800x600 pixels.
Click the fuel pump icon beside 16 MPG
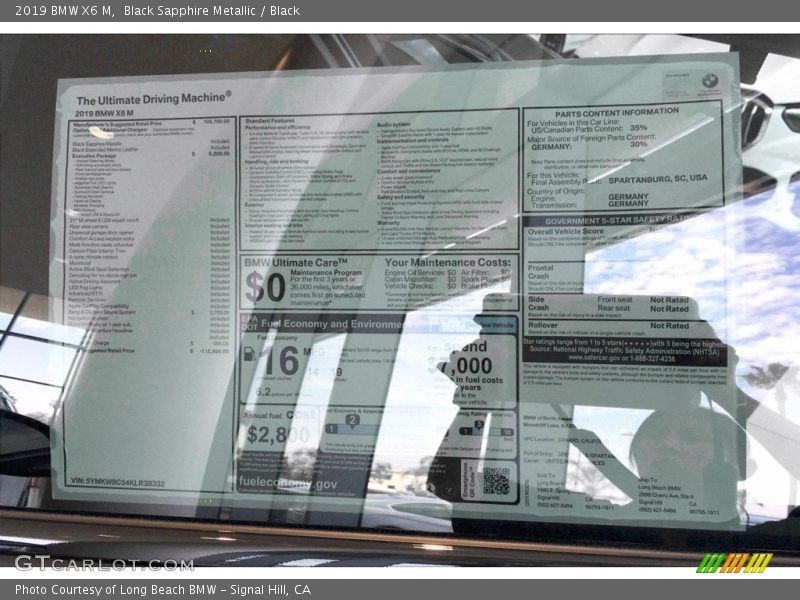point(249,354)
